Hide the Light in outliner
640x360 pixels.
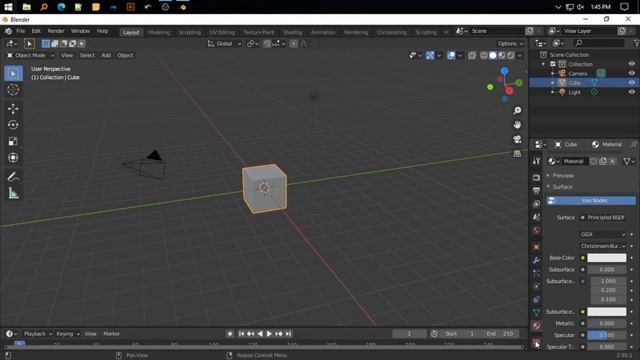coord(631,92)
